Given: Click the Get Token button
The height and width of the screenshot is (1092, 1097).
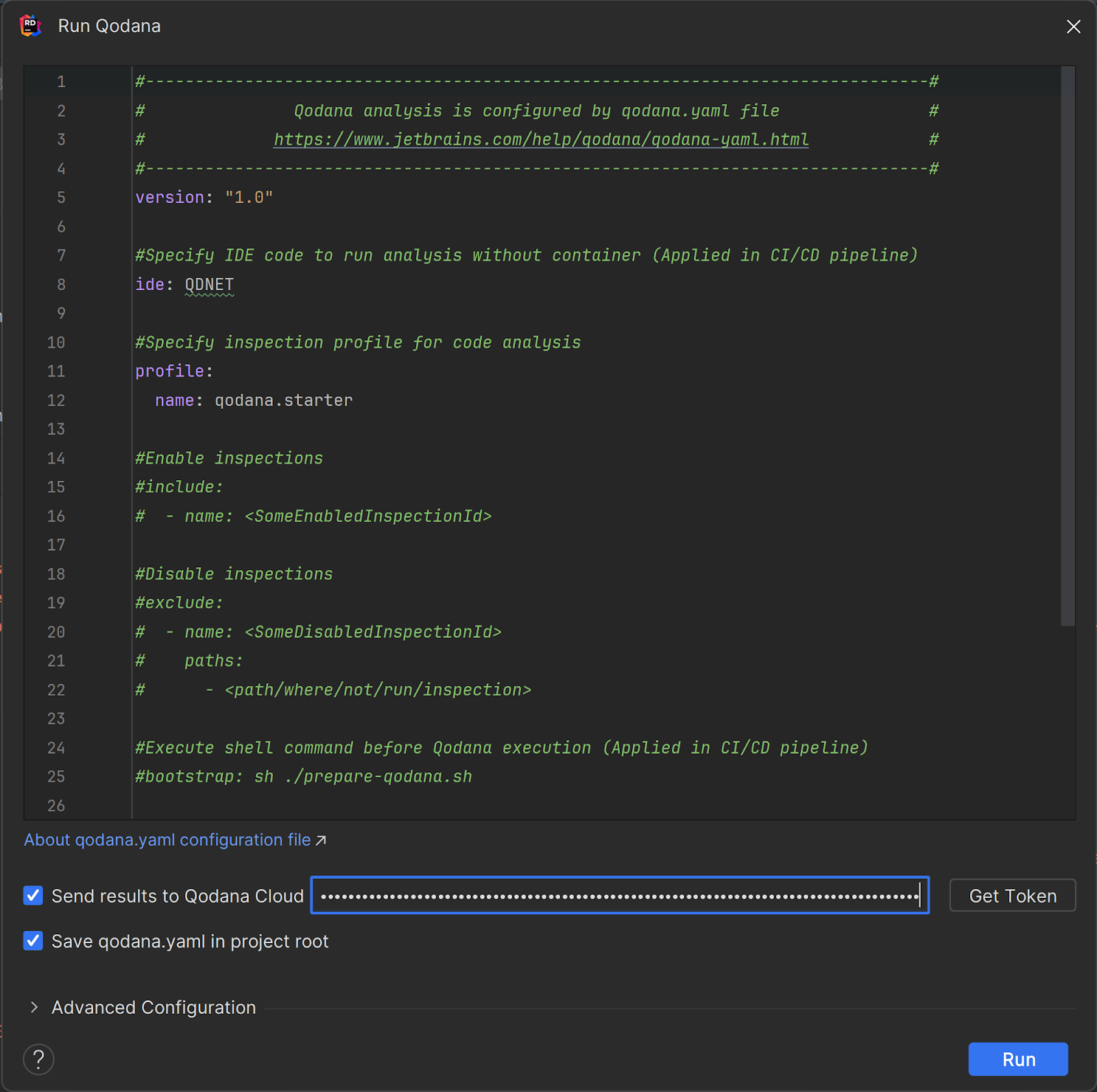Looking at the screenshot, I should (x=1013, y=895).
